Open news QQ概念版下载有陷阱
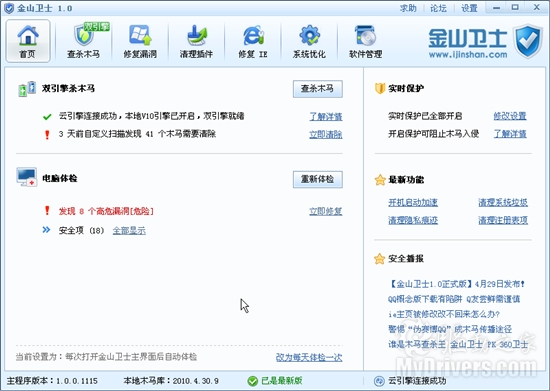 pos(454,299)
